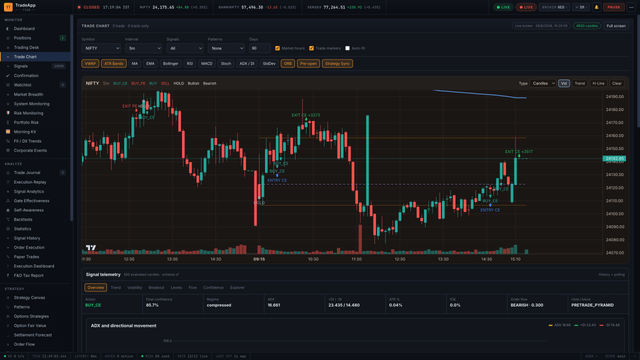Click the Confirmation checkmark icon
The width and height of the screenshot is (640, 360).
(x=8, y=76)
